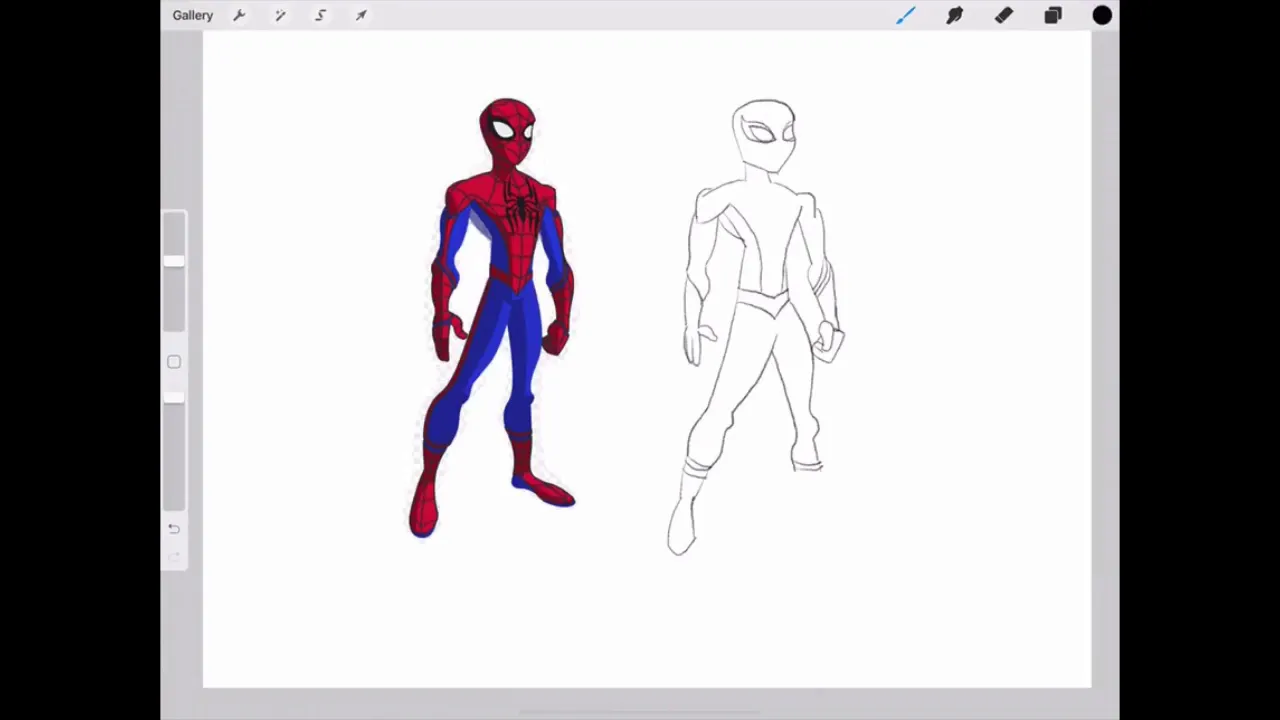Open the black color picker swatch

coord(1102,15)
